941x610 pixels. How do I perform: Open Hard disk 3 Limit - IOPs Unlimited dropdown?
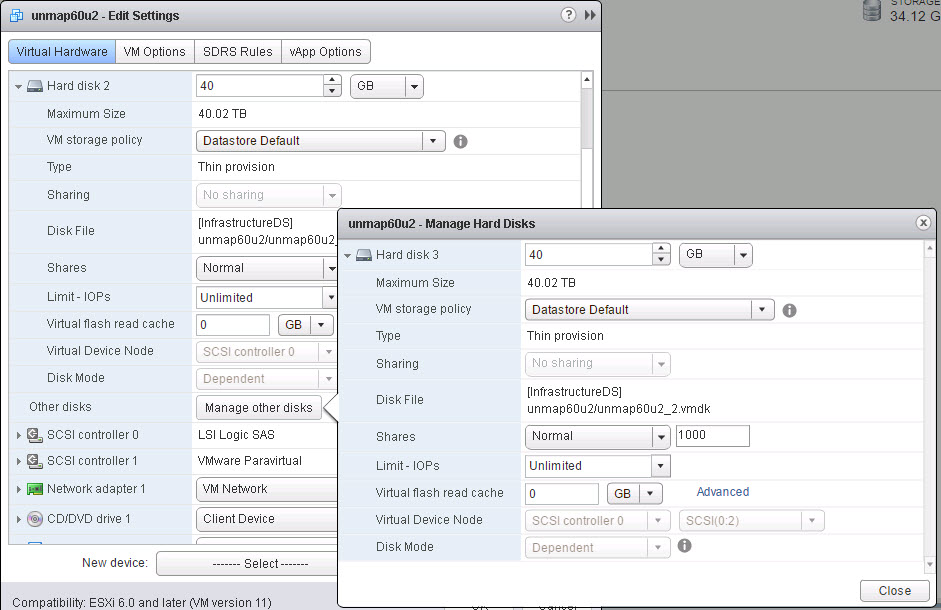pyautogui.click(x=597, y=466)
